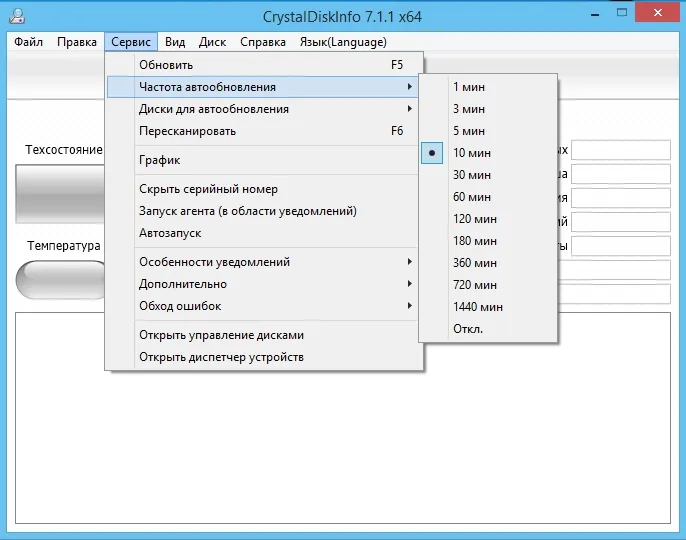Screen dimensions: 686x540
Task: Set auto-refresh to 180 мин
Action: [x=488, y=241]
